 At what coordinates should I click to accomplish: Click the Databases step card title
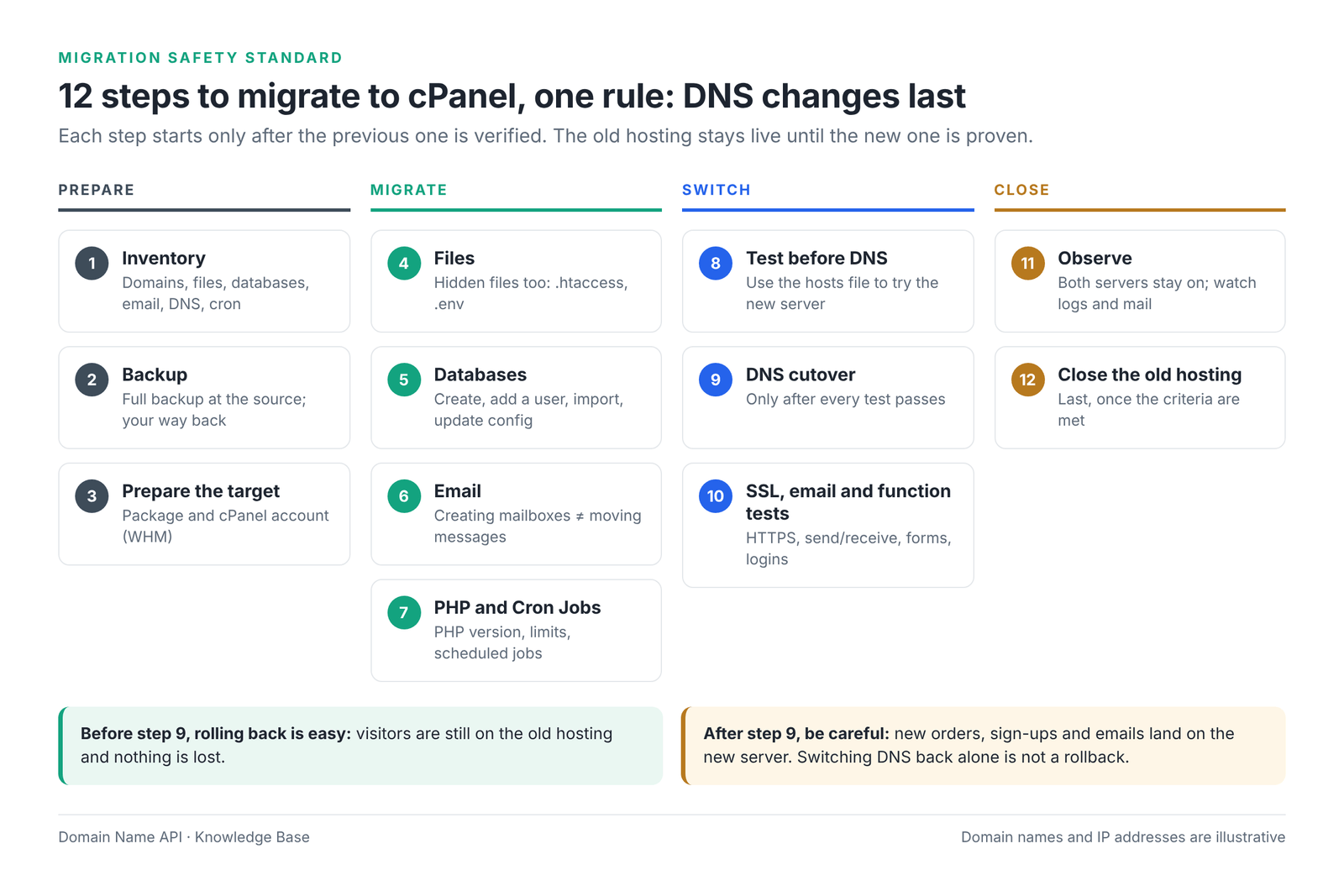[480, 375]
